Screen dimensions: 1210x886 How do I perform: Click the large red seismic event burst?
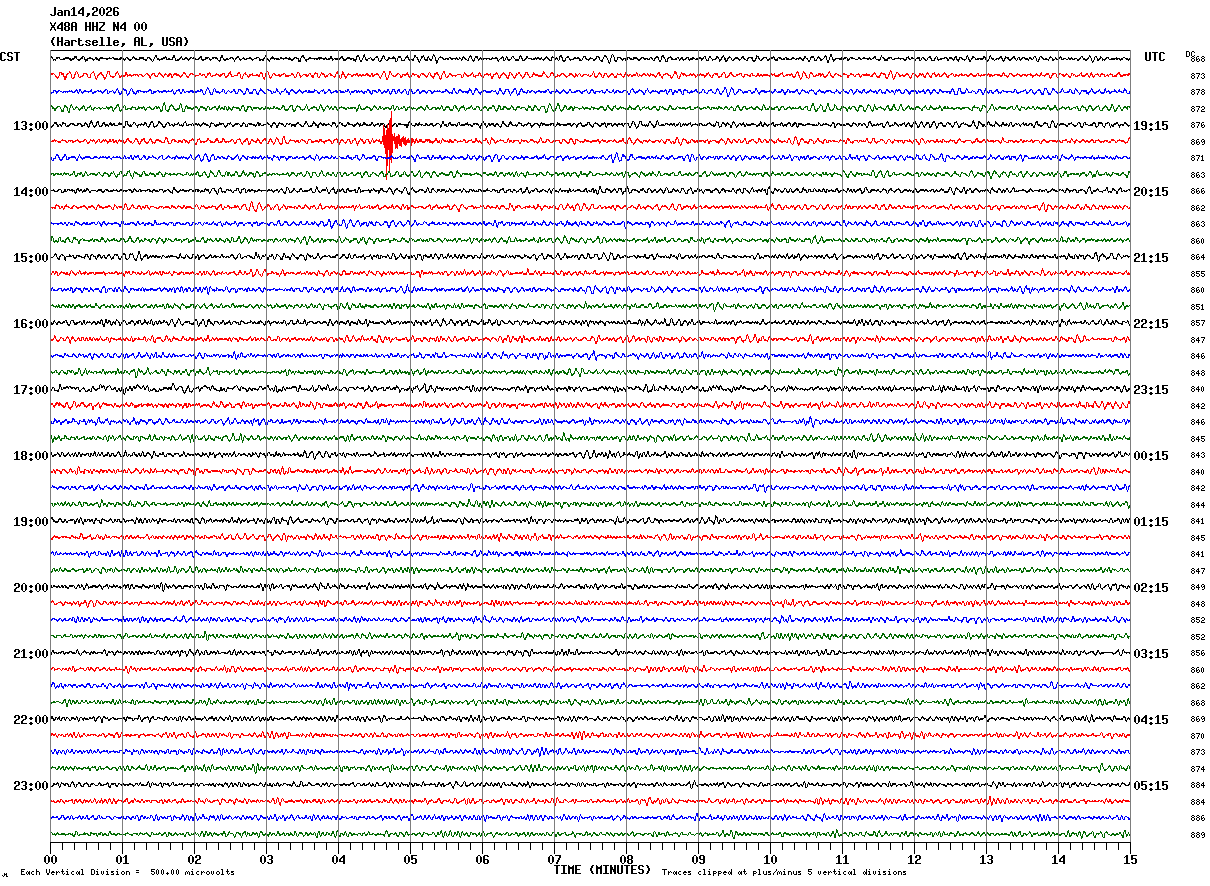point(389,141)
